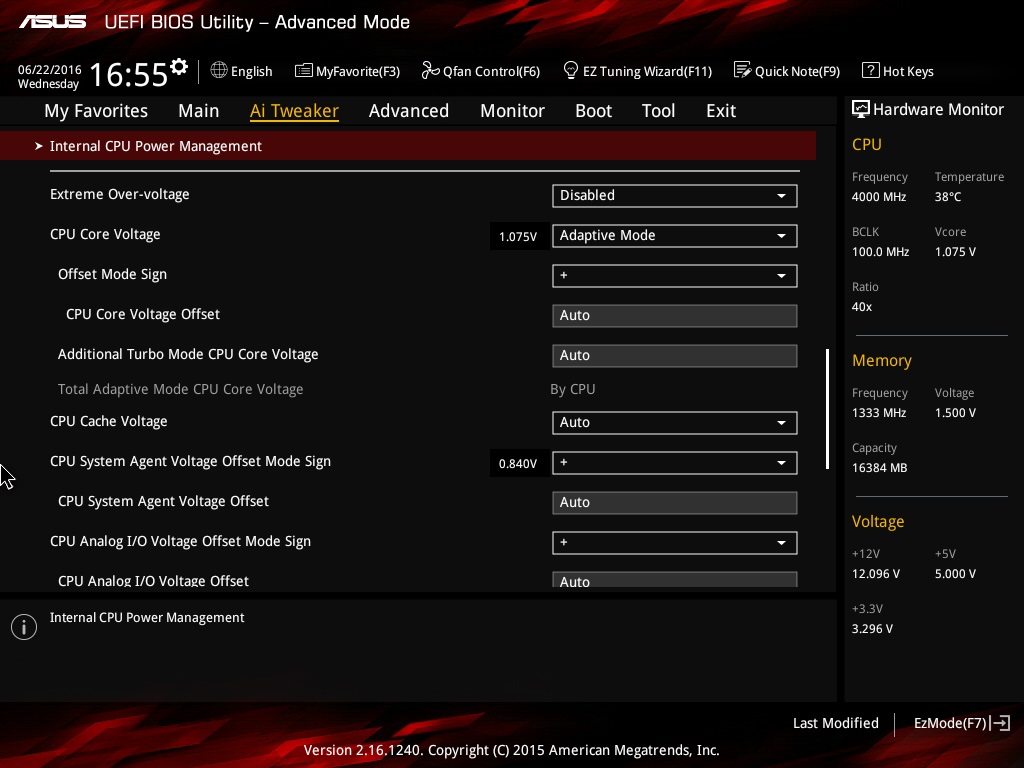1024x768 pixels.
Task: Click the Qfan Control fan icon
Action: 430,70
